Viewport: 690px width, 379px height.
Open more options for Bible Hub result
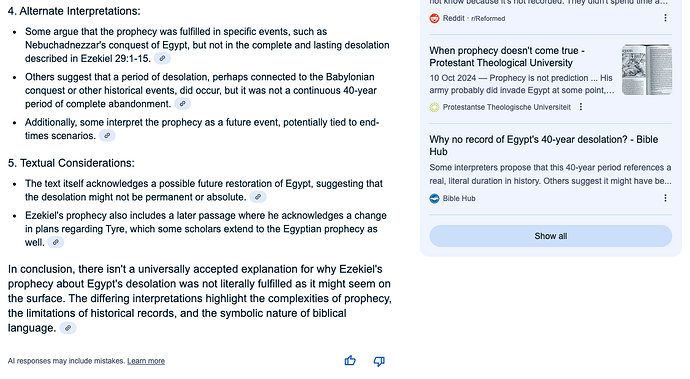pyautogui.click(x=665, y=199)
